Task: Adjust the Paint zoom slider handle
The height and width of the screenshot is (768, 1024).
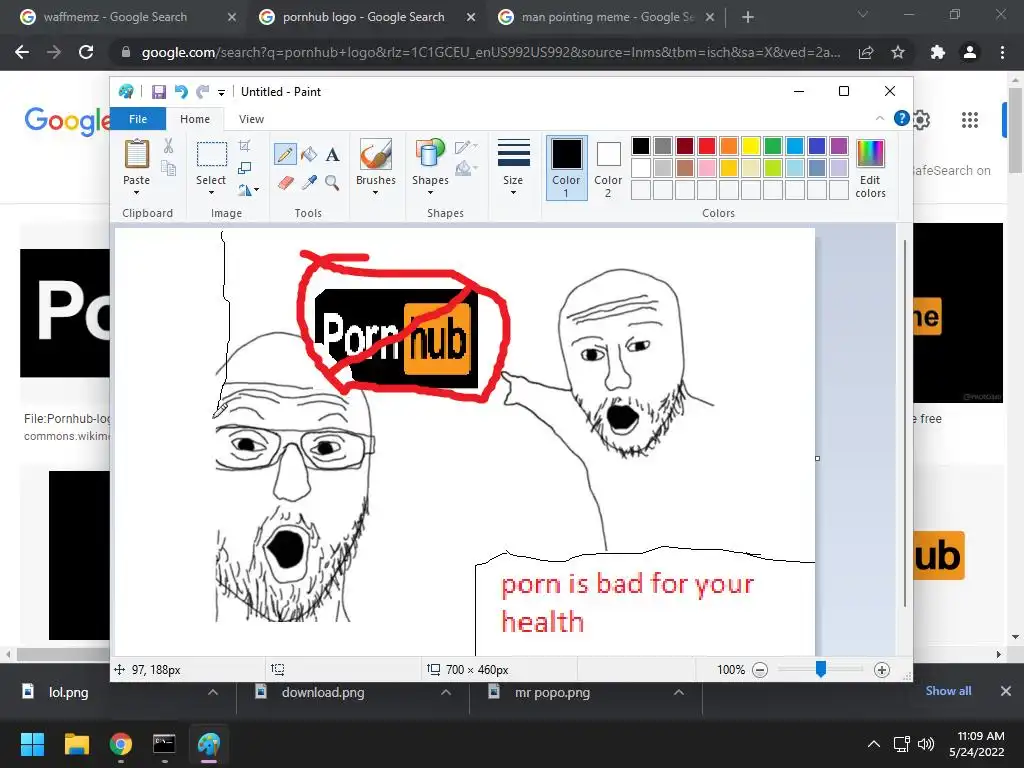Action: (821, 669)
